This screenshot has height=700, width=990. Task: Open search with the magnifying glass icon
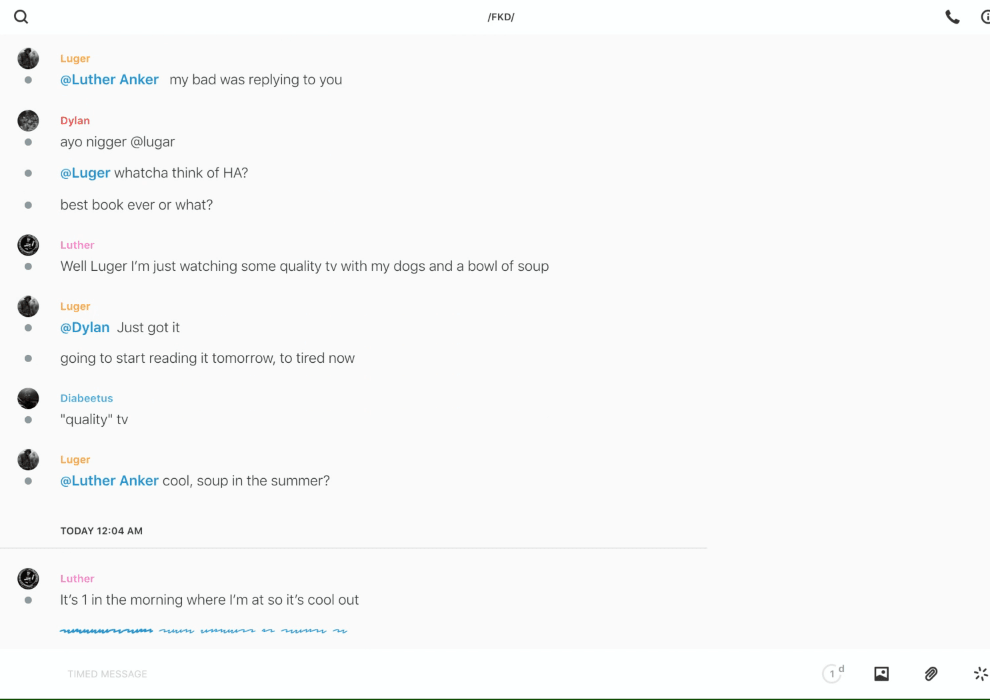pyautogui.click(x=21, y=17)
